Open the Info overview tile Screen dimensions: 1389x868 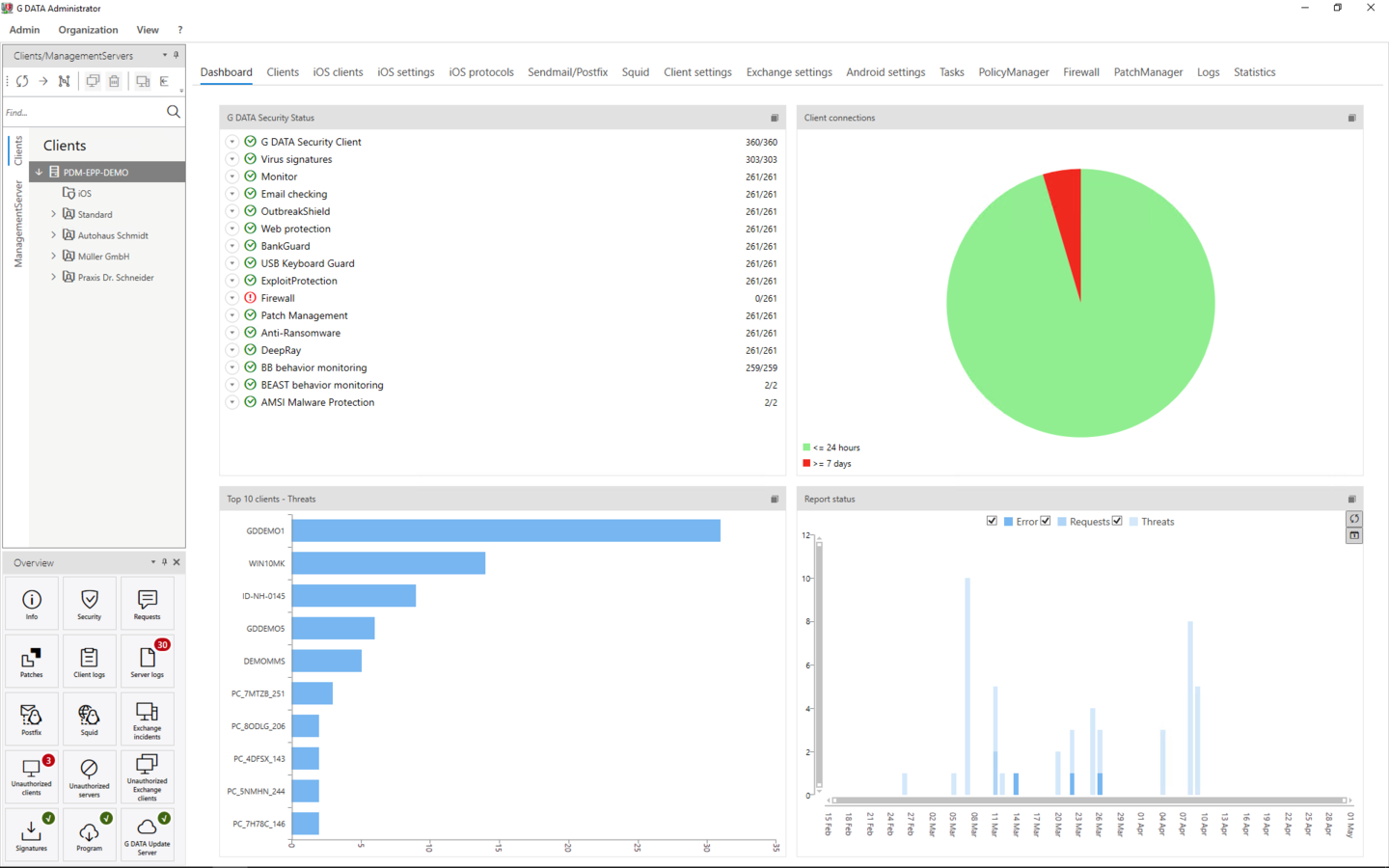(x=32, y=604)
